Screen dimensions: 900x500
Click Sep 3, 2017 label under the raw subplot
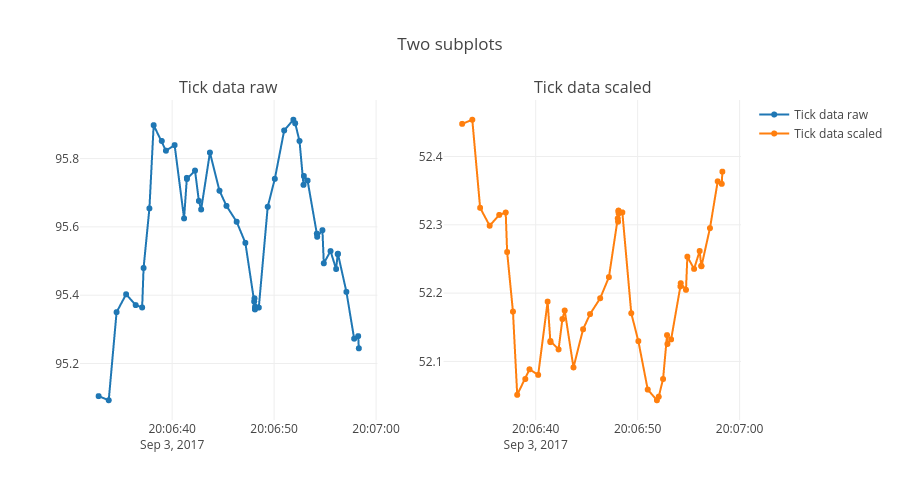(x=172, y=444)
